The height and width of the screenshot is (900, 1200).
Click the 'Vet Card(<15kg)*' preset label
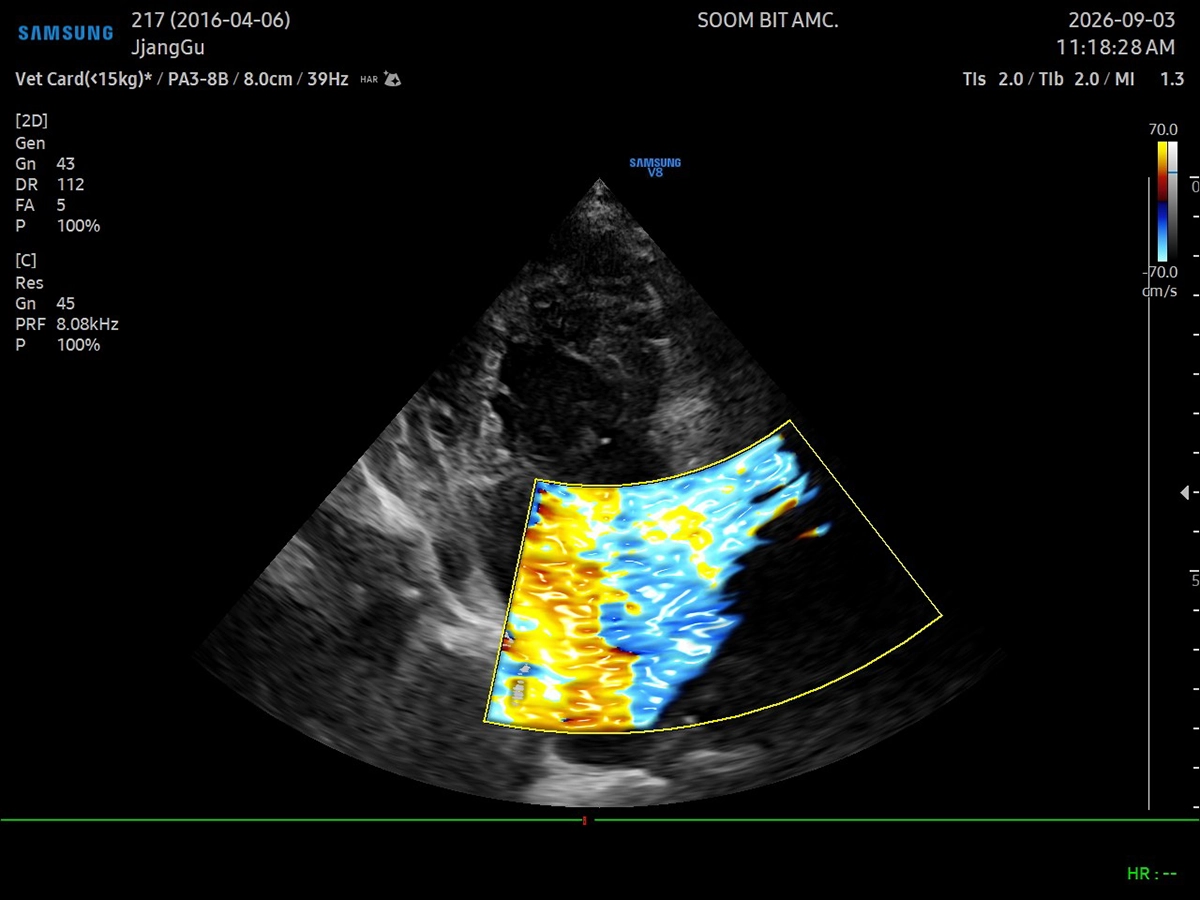[x=83, y=79]
